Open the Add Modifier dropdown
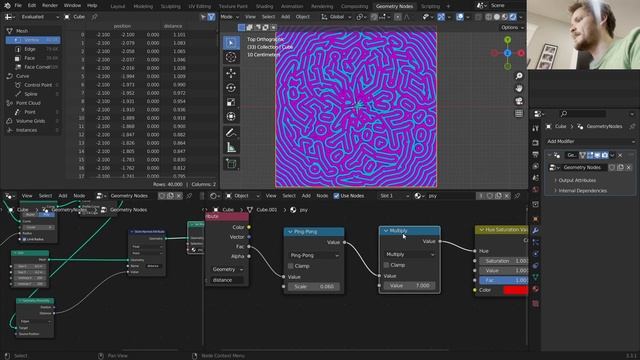The width and height of the screenshot is (640, 360). [x=590, y=141]
